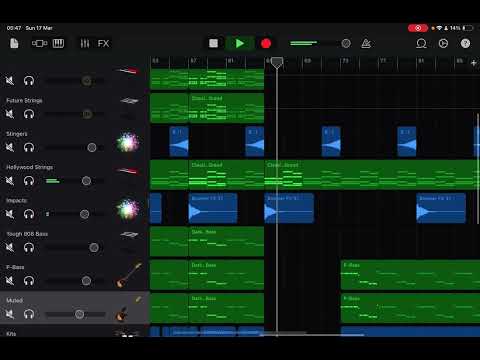This screenshot has width=480, height=360.
Task: Solo the Impacts track
Action: pyautogui.click(x=29, y=214)
